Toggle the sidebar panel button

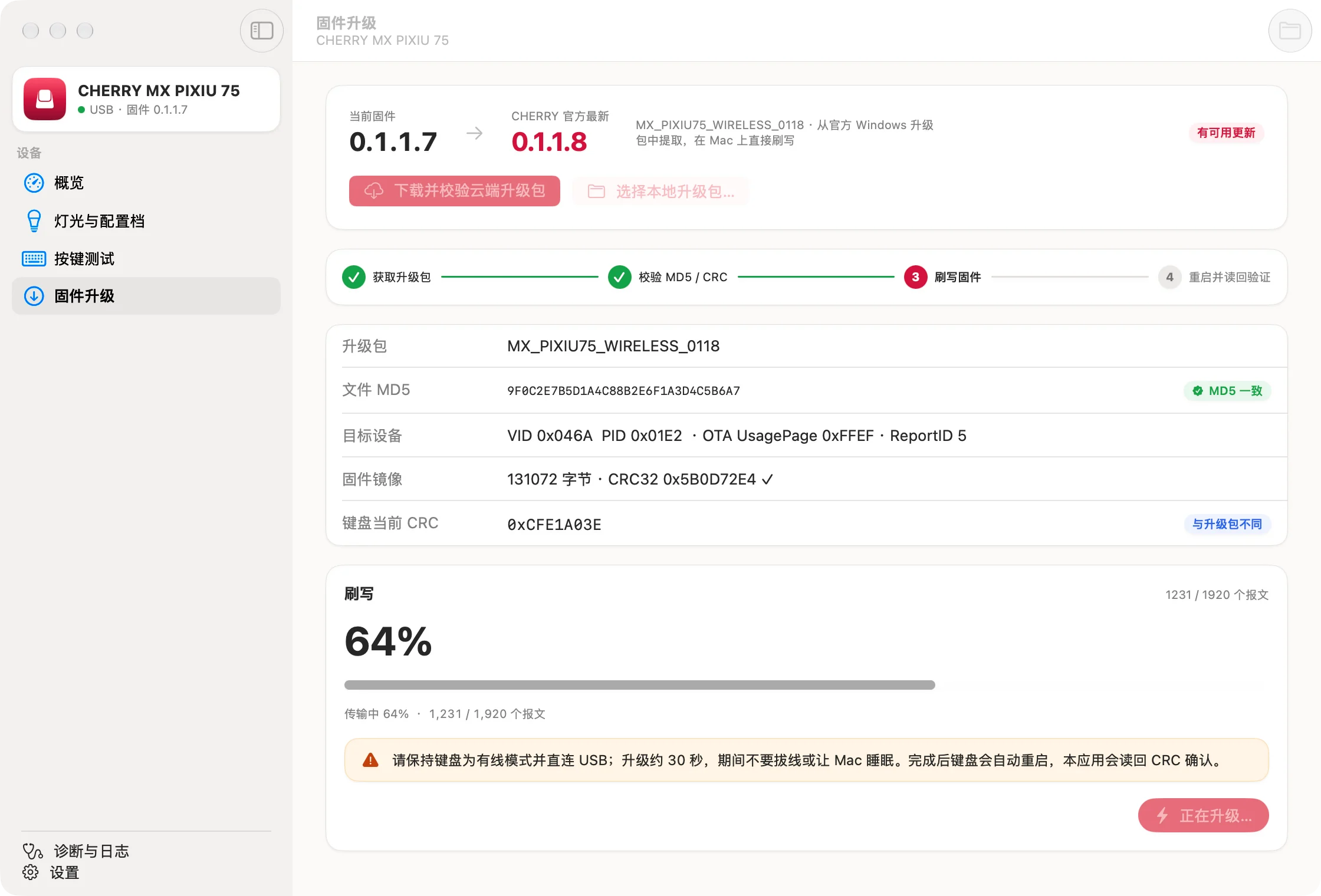[x=261, y=31]
